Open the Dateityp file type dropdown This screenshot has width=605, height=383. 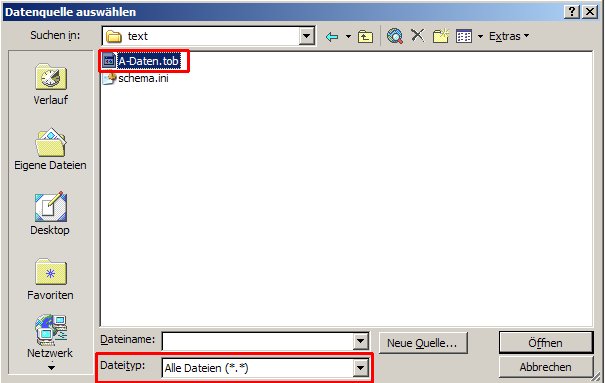click(265, 368)
